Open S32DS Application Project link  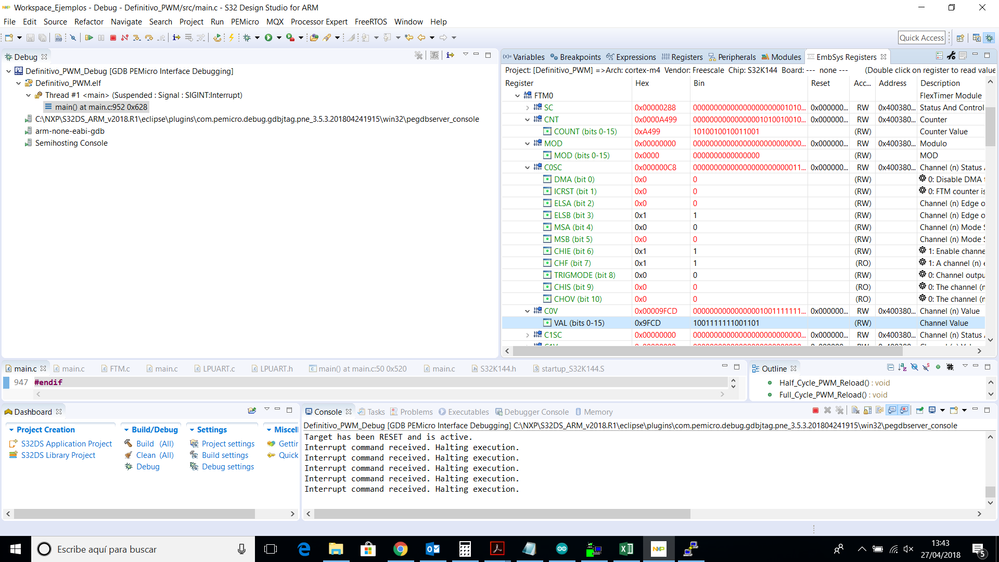click(x=66, y=443)
